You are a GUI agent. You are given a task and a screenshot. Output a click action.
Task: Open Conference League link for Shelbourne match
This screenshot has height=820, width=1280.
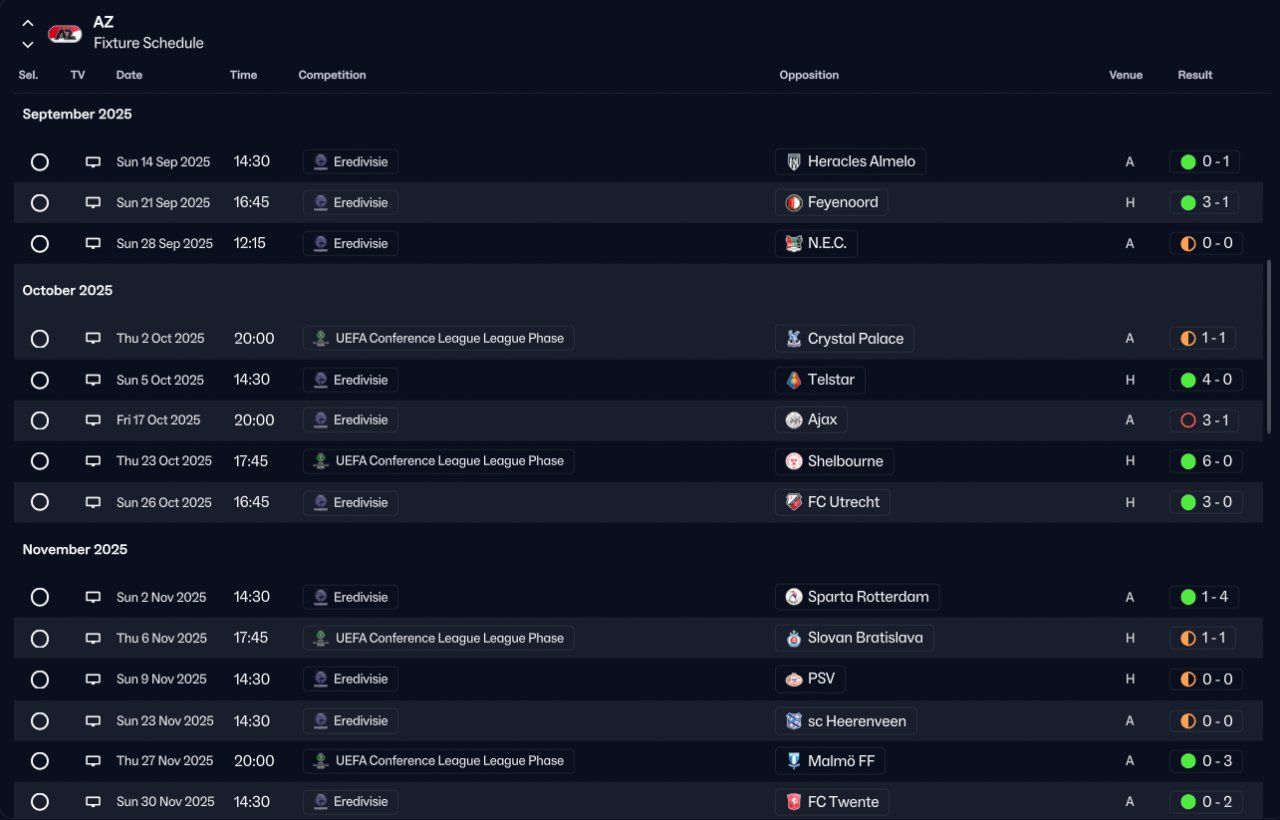click(439, 462)
